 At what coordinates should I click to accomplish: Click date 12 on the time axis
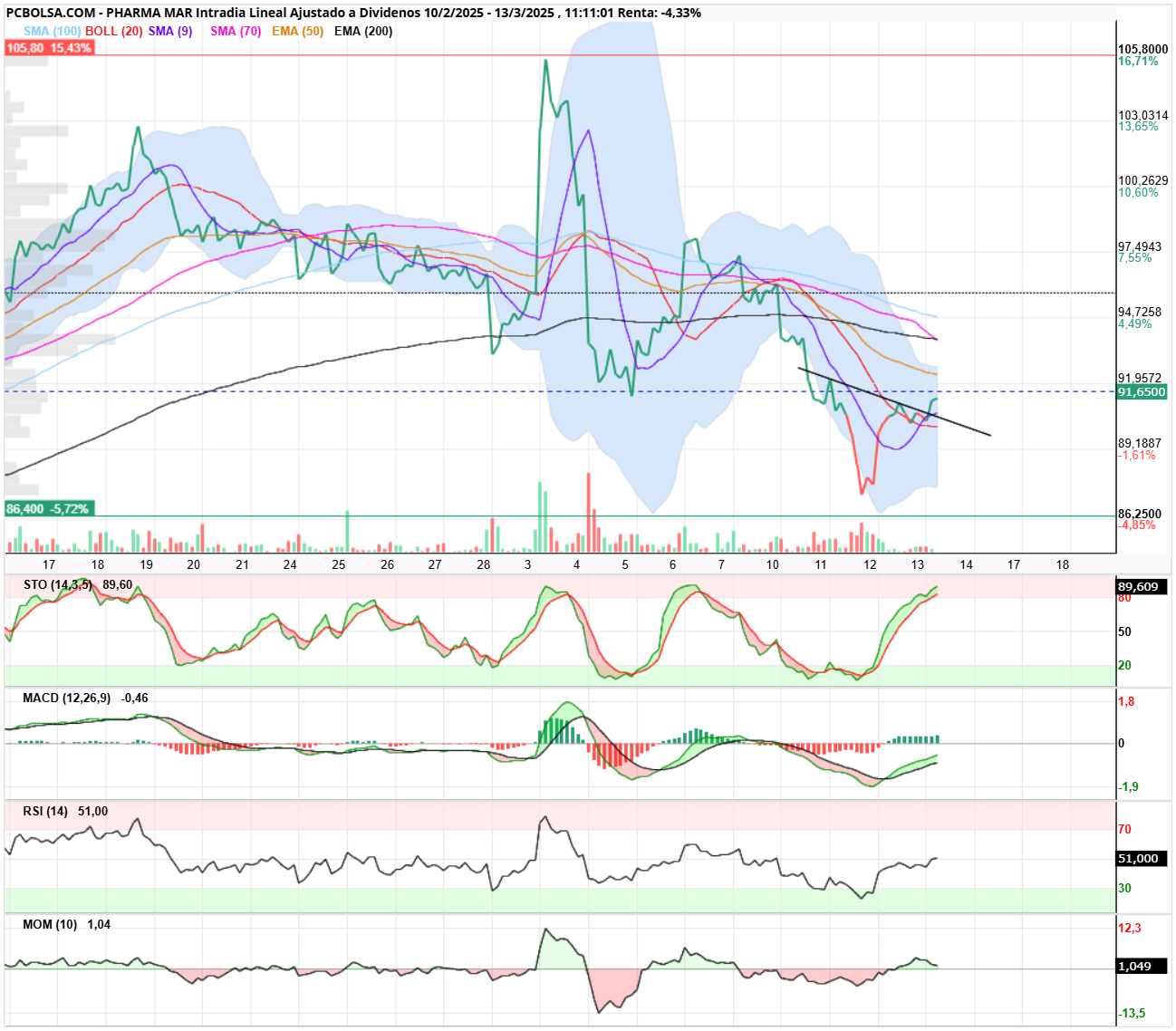click(x=870, y=564)
